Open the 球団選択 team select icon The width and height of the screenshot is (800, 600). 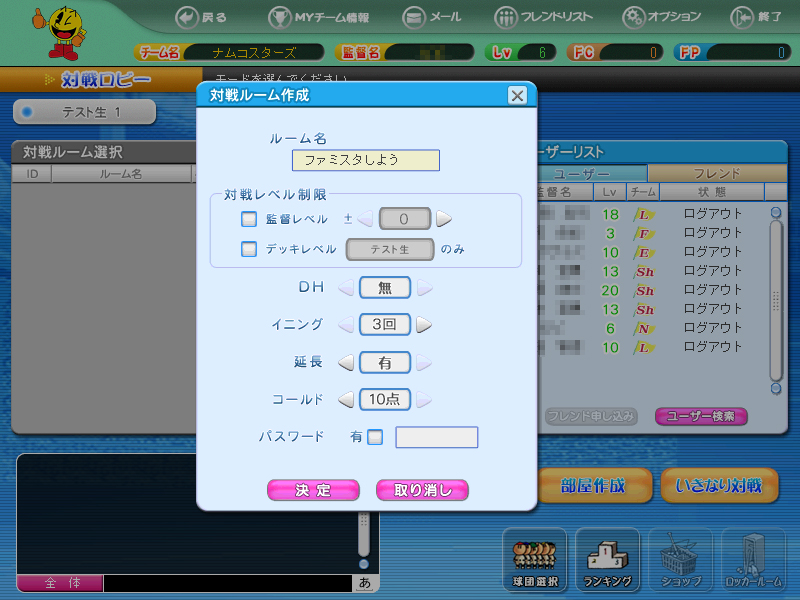click(534, 558)
